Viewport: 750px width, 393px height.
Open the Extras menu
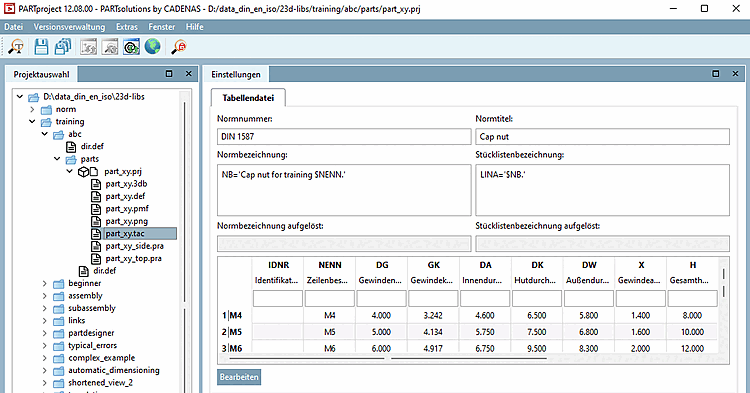(x=127, y=27)
